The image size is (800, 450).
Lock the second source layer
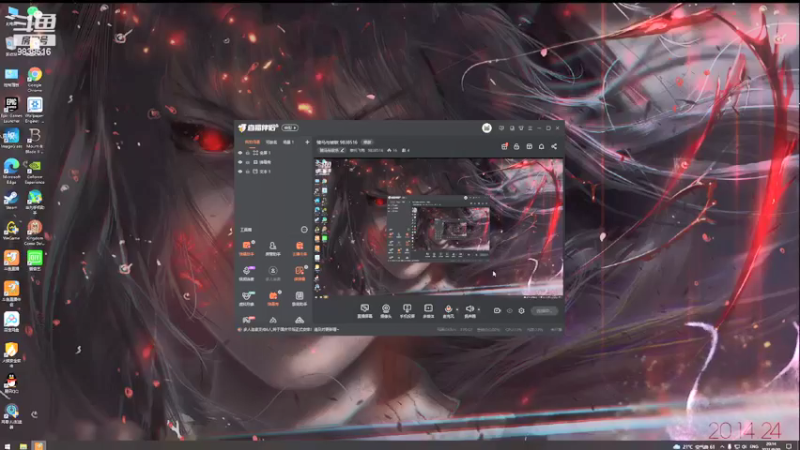(x=248, y=162)
